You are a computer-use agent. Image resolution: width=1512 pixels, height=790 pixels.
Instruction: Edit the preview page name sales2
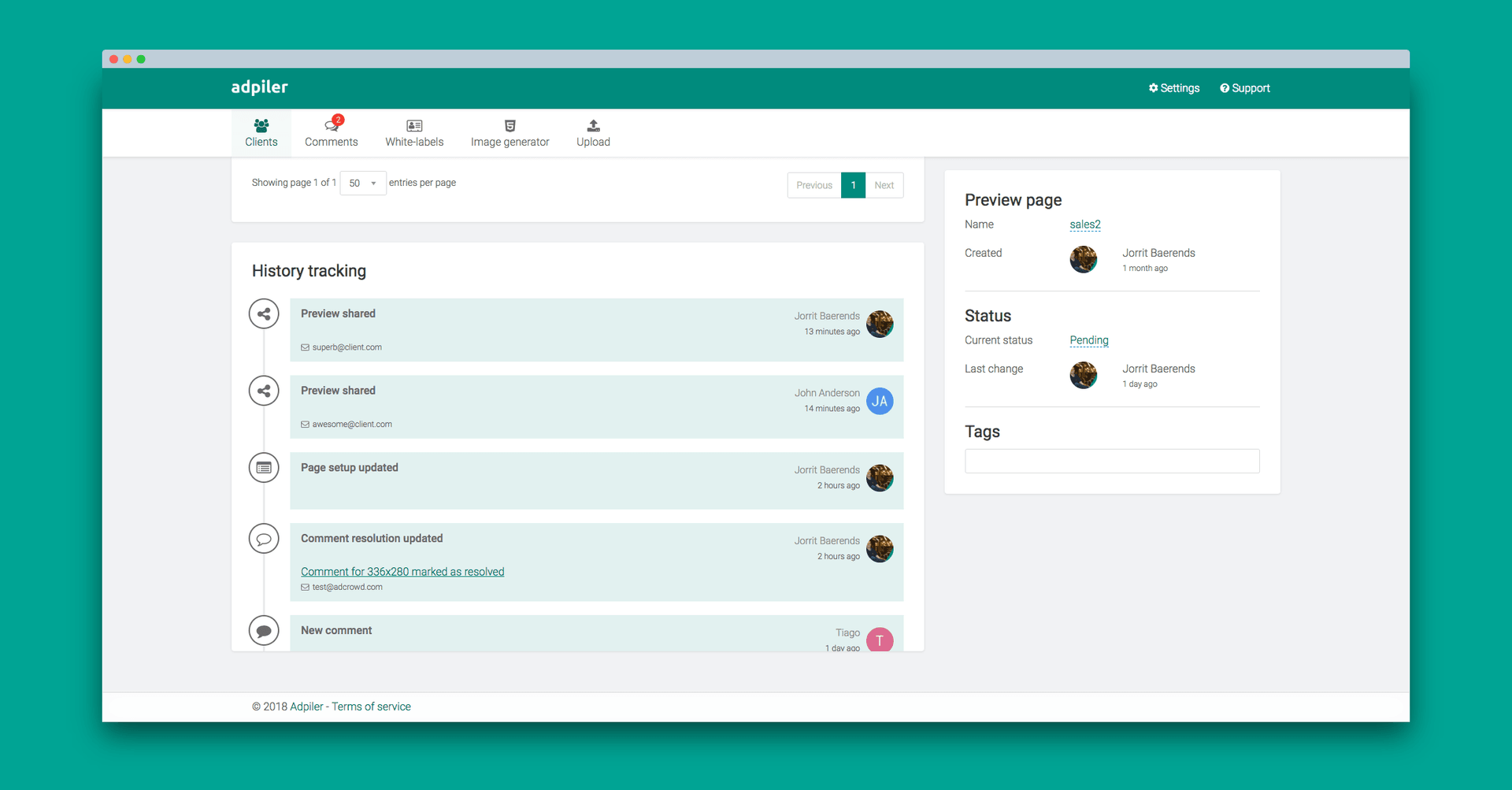(x=1085, y=224)
